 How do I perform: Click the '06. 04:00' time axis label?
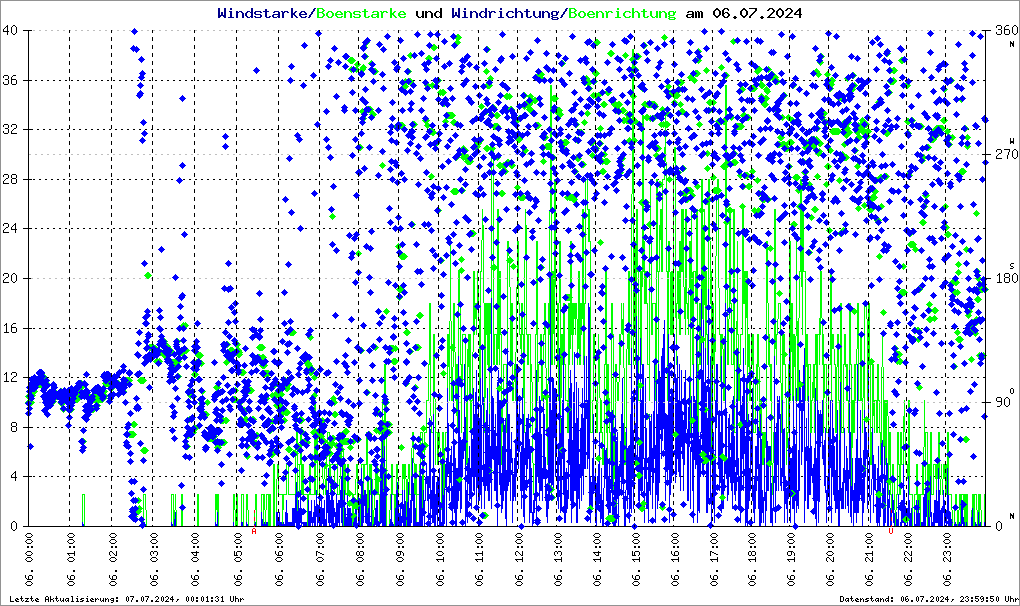tap(195, 559)
